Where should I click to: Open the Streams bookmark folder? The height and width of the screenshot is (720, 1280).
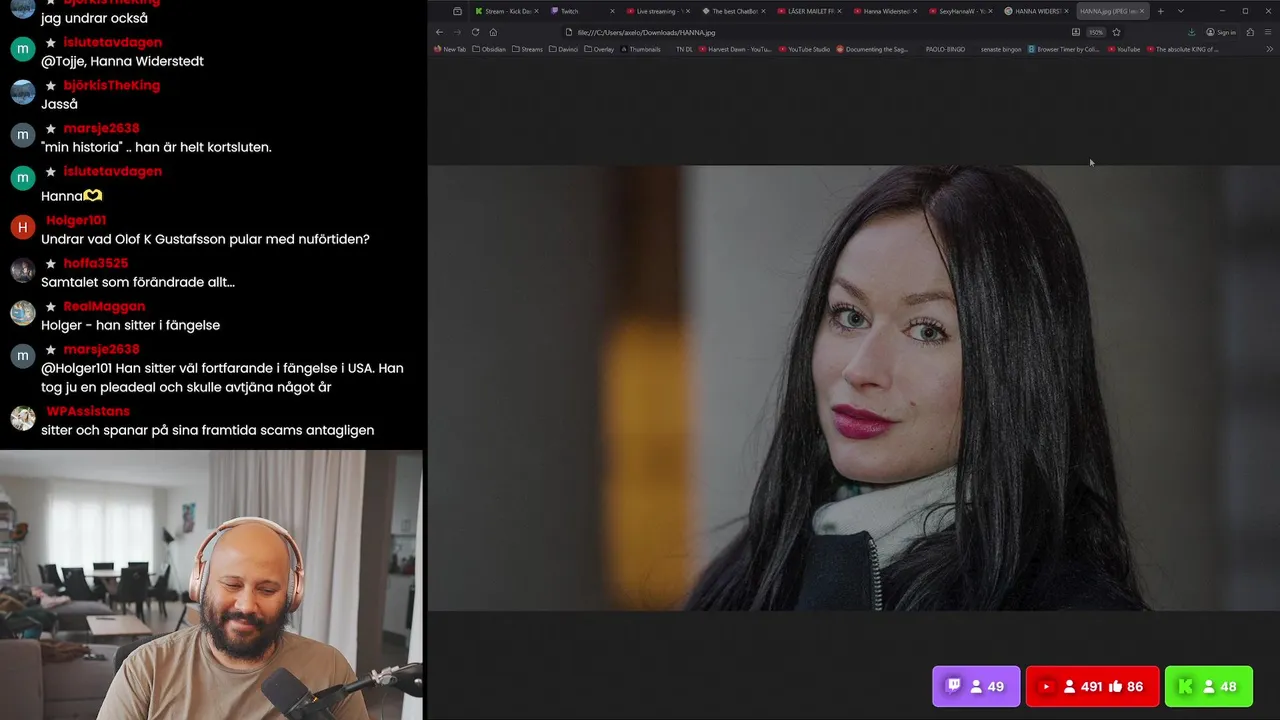coord(527,49)
